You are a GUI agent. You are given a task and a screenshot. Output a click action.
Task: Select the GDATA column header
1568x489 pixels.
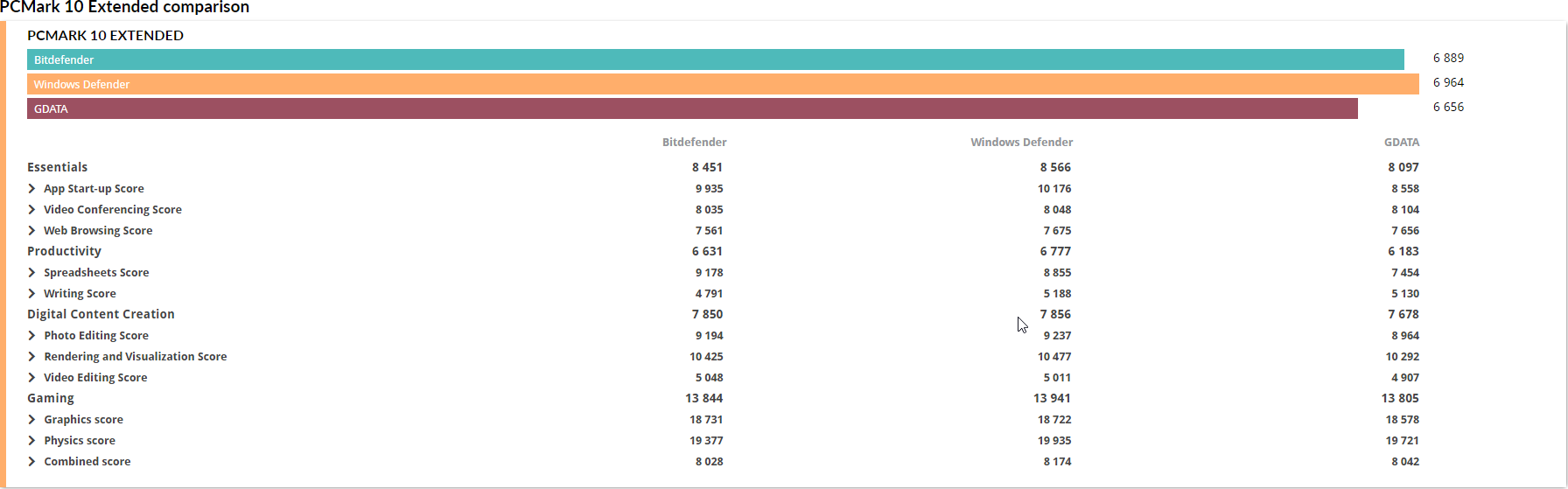[x=1402, y=143]
